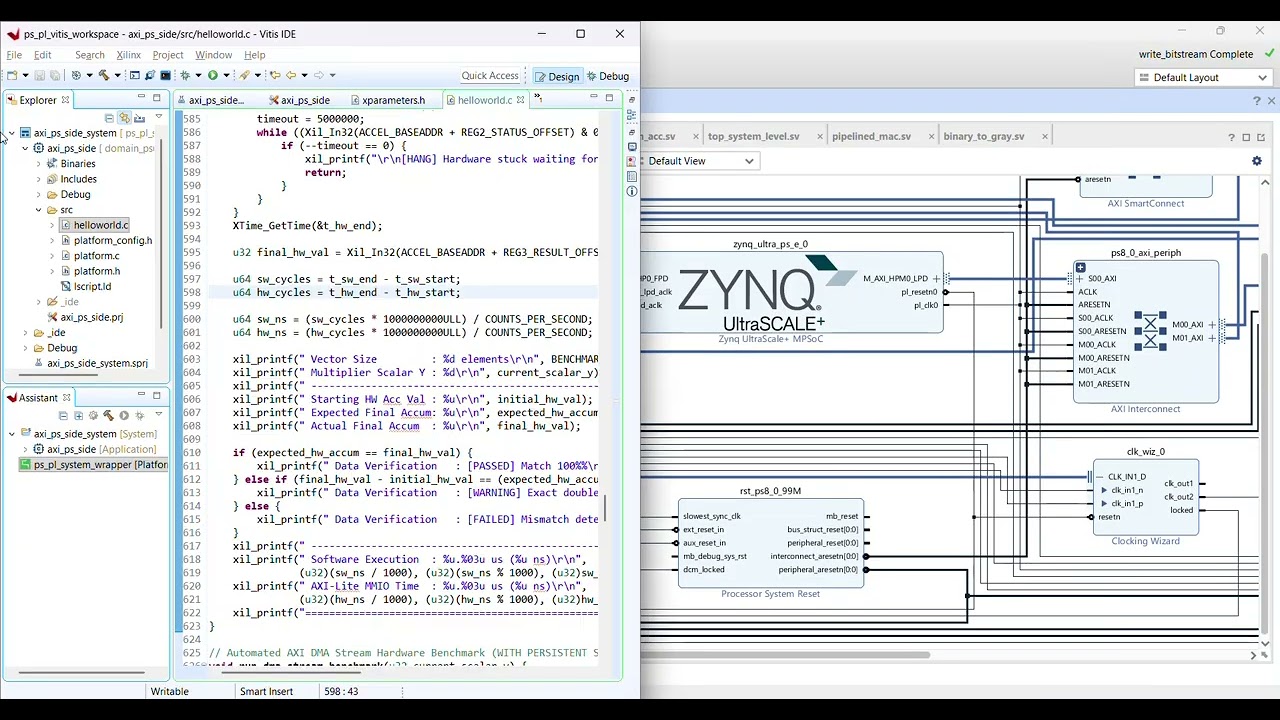Select lscript.ld in the Explorer tree
The height and width of the screenshot is (720, 1280).
tap(92, 287)
